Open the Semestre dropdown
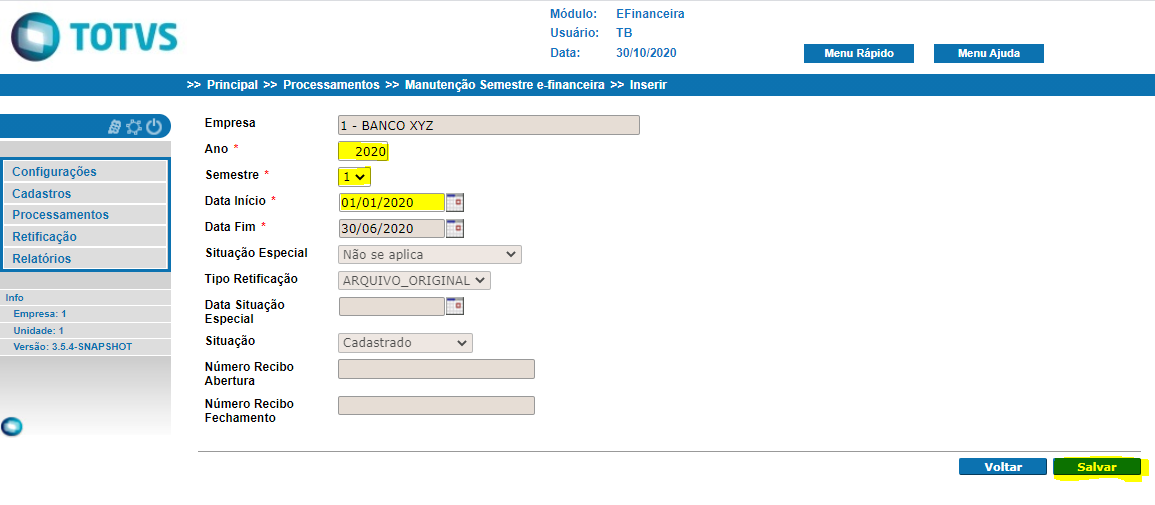 tap(354, 177)
